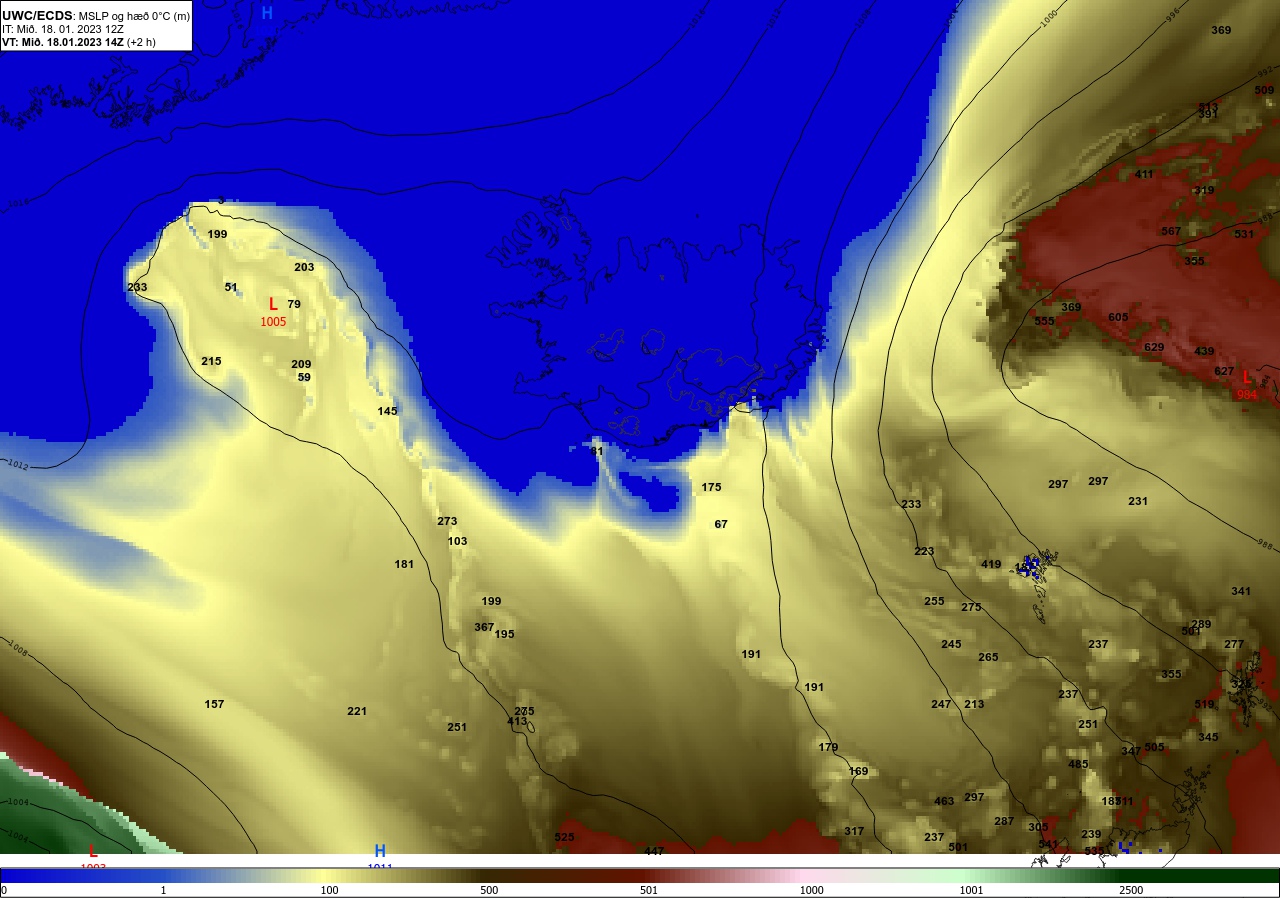
Task: Click the UWC/ECDS title label
Action: [38, 16]
